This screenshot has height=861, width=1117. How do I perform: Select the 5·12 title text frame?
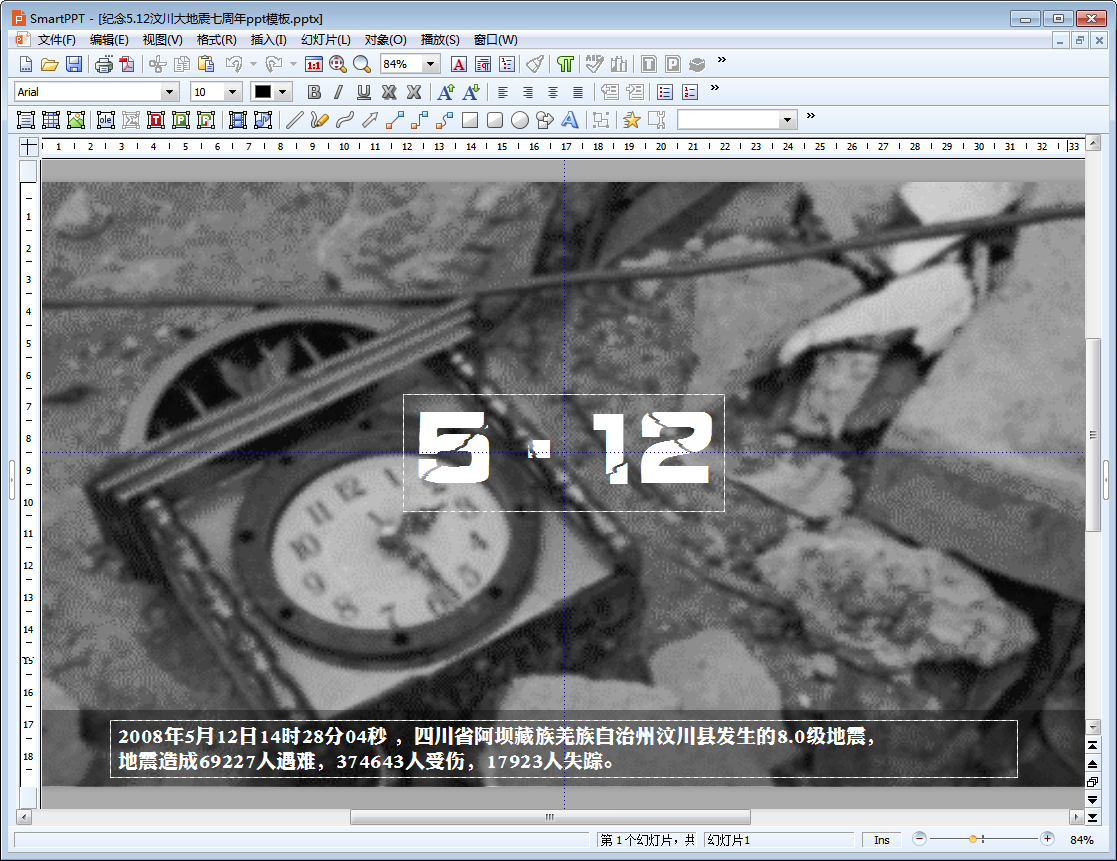(x=563, y=453)
